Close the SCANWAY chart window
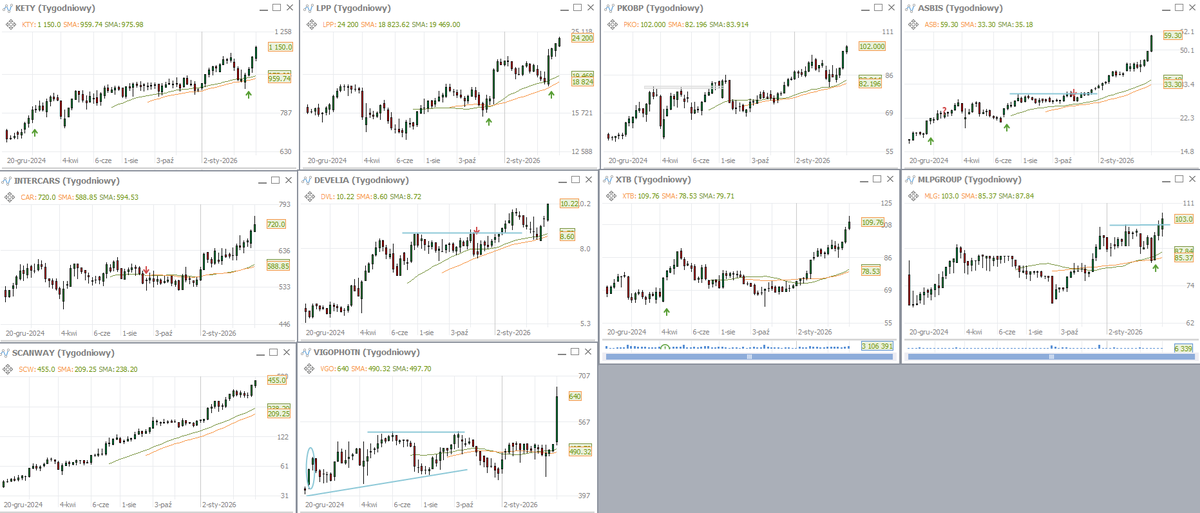Screen dimensions: 1200x513 tap(287, 353)
